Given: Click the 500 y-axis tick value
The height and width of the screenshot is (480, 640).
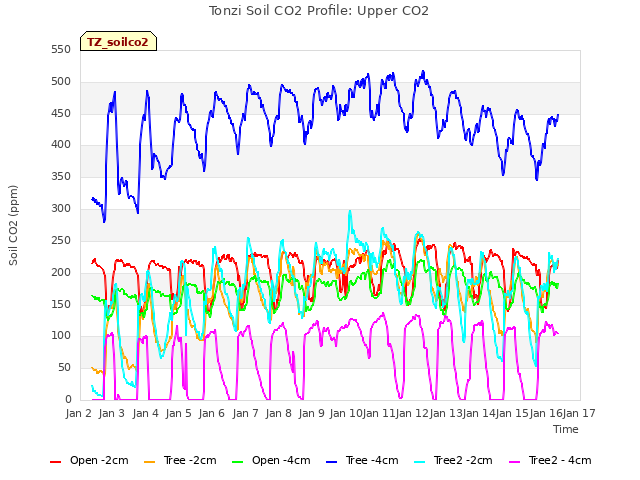Looking at the screenshot, I should (x=61, y=82).
